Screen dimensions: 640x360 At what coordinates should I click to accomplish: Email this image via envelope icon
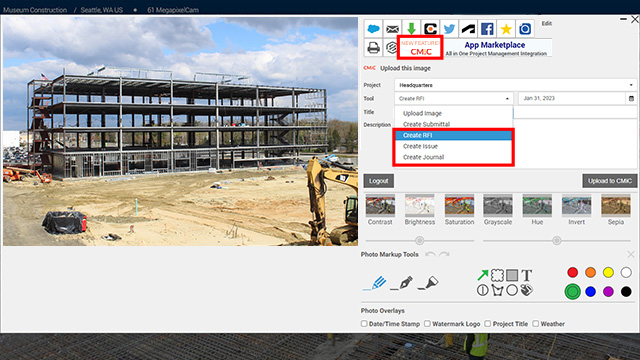(392, 29)
